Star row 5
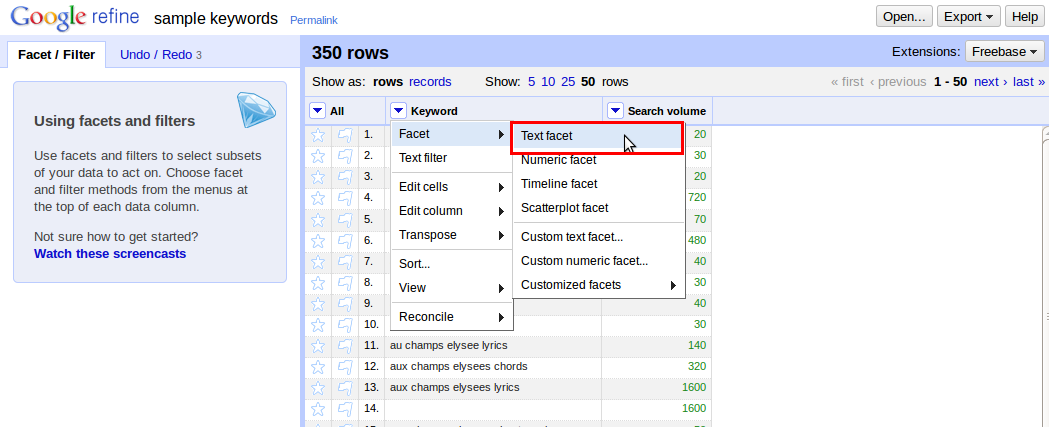The width and height of the screenshot is (1049, 427). pyautogui.click(x=318, y=220)
